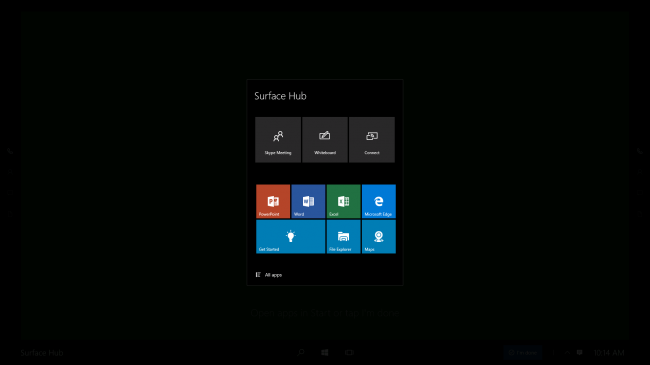Open the Excel tile
The height and width of the screenshot is (365, 650).
pos(343,201)
